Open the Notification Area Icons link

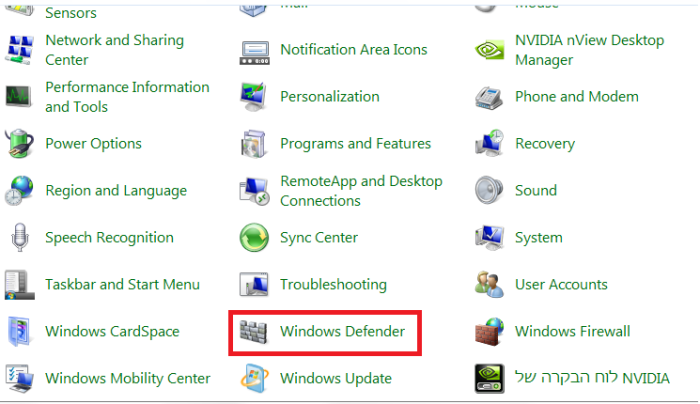point(354,50)
